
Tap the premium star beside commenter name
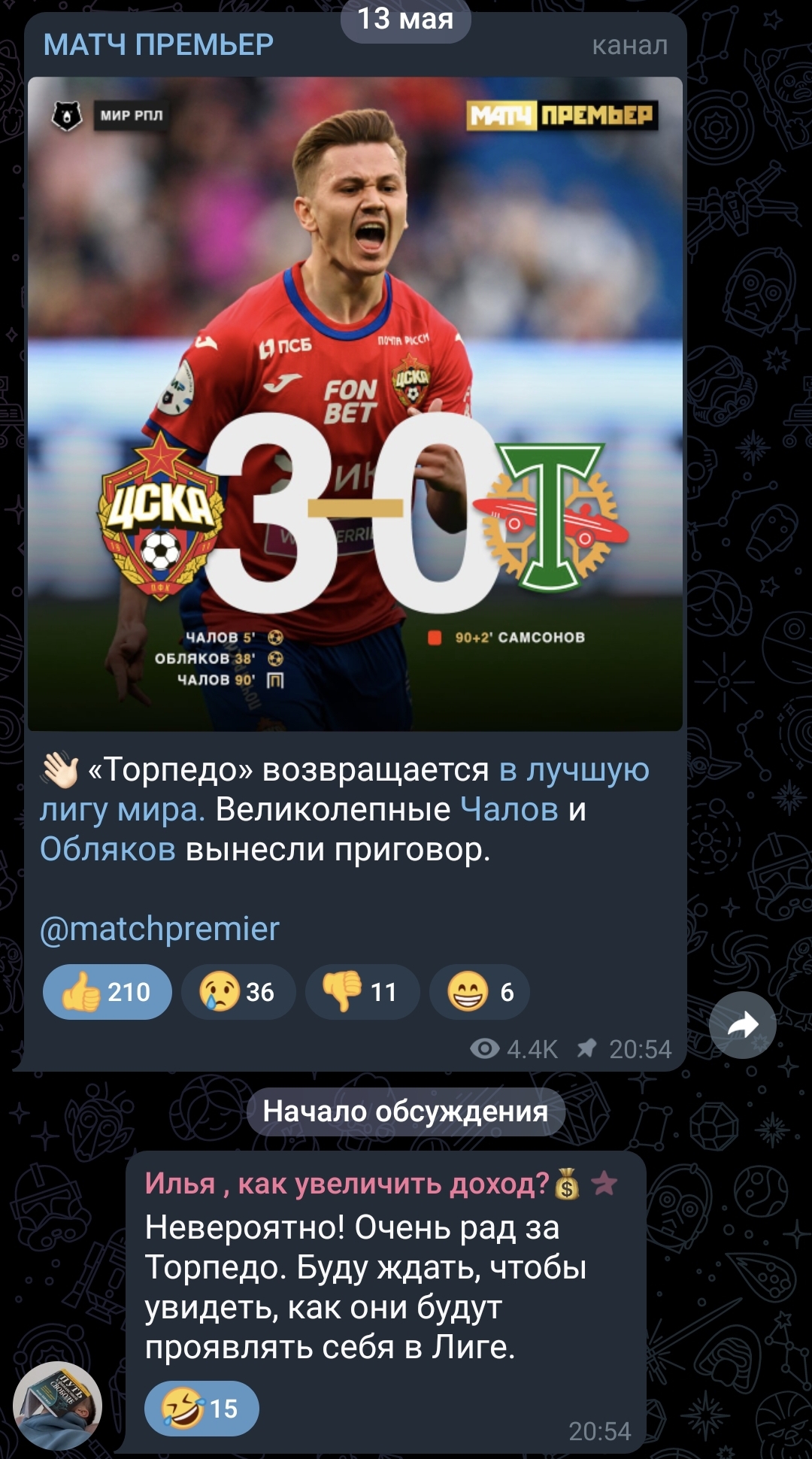coord(604,1184)
